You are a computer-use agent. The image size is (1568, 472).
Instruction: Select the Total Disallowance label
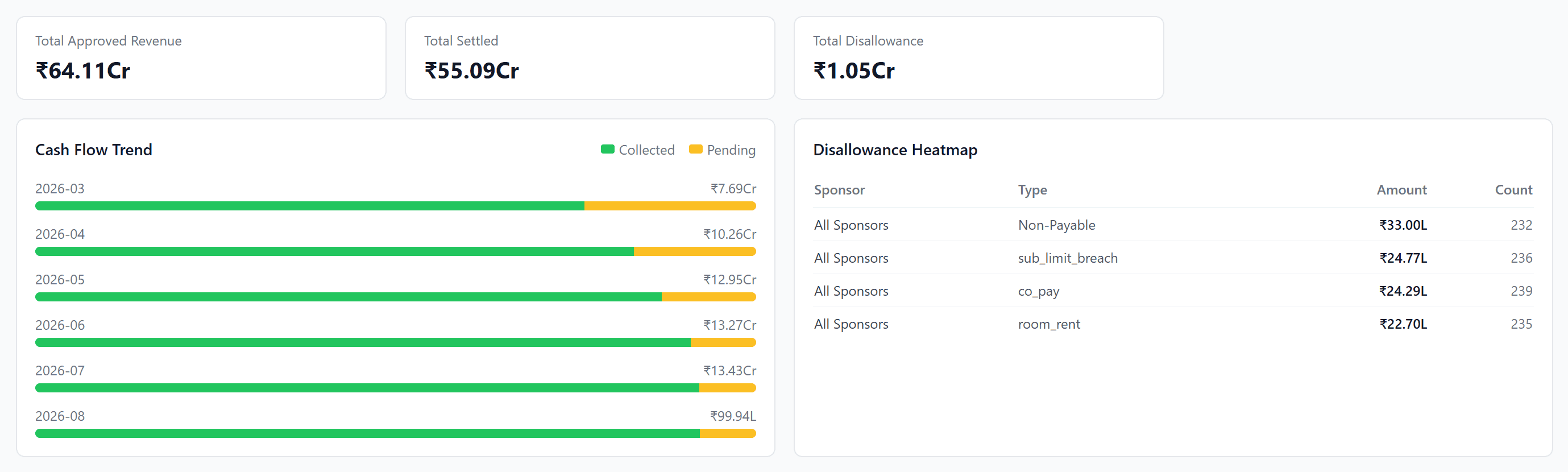click(868, 41)
